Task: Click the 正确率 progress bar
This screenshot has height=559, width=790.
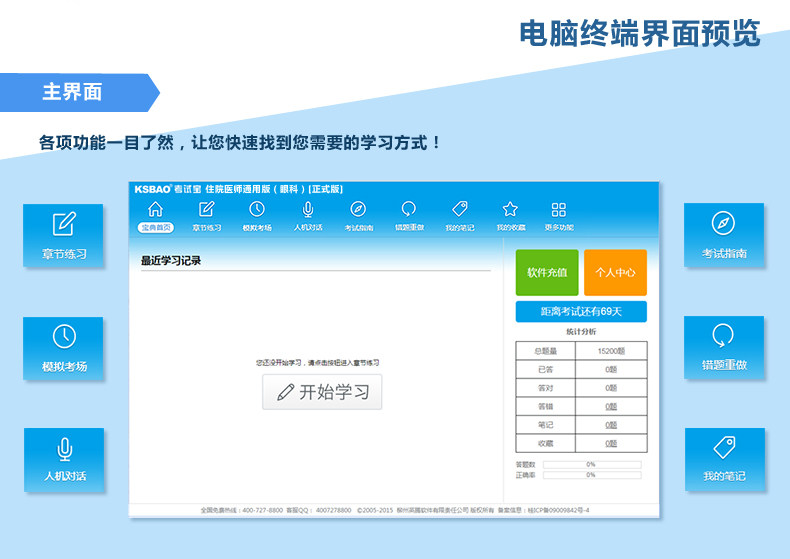Action: pos(592,475)
